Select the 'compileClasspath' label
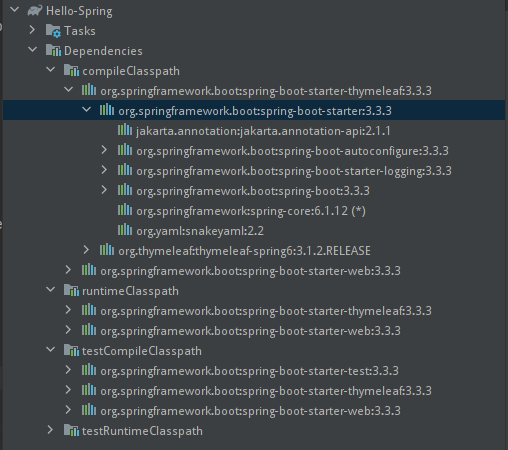 pyautogui.click(x=131, y=71)
